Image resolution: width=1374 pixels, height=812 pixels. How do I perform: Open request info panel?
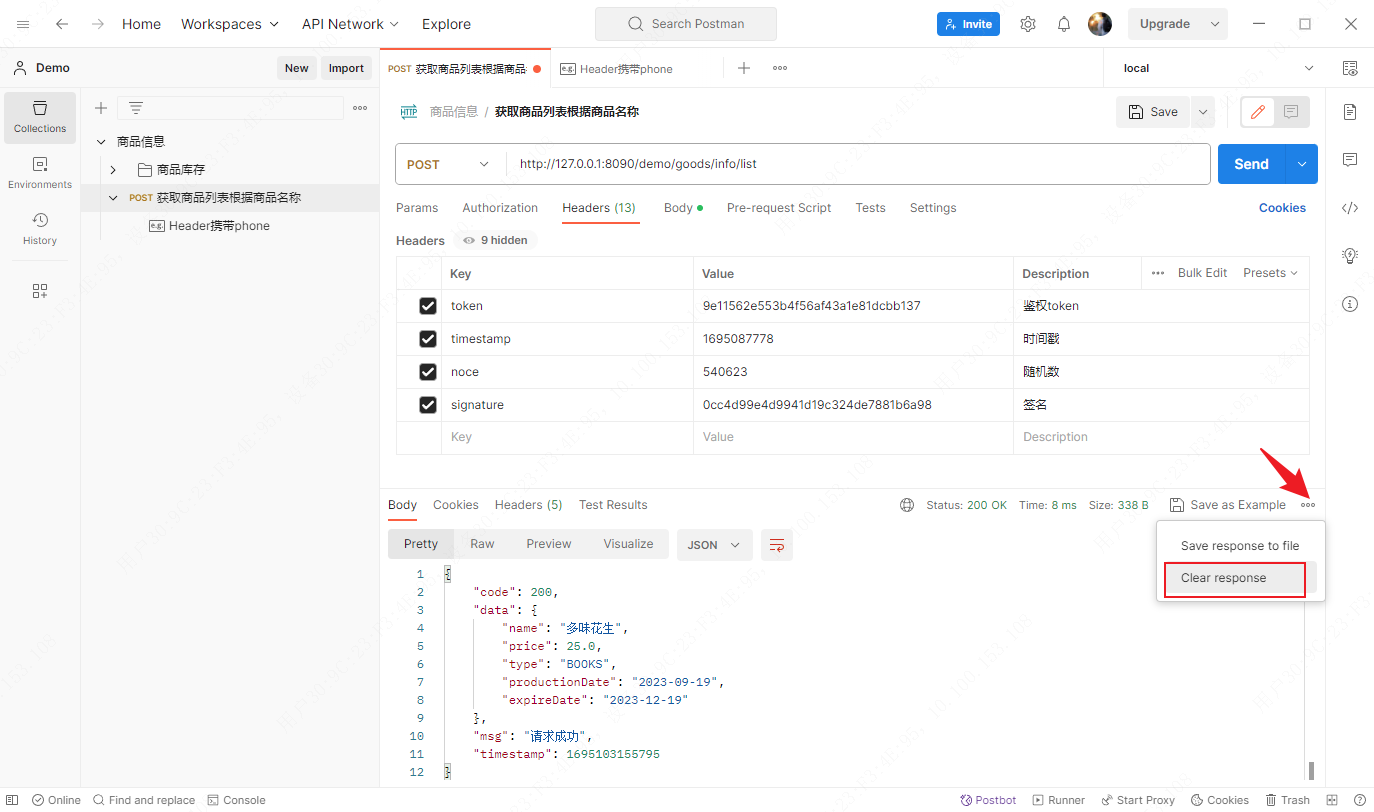(x=1350, y=304)
